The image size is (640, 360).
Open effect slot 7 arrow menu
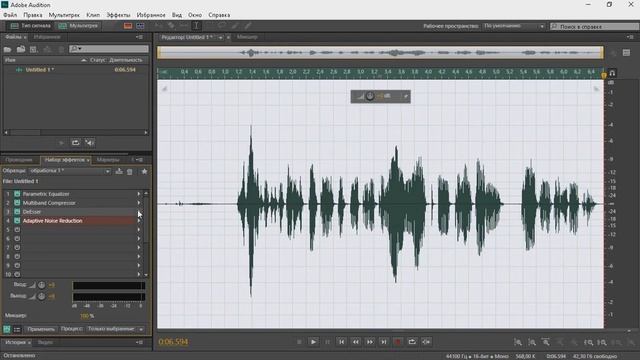click(x=139, y=248)
